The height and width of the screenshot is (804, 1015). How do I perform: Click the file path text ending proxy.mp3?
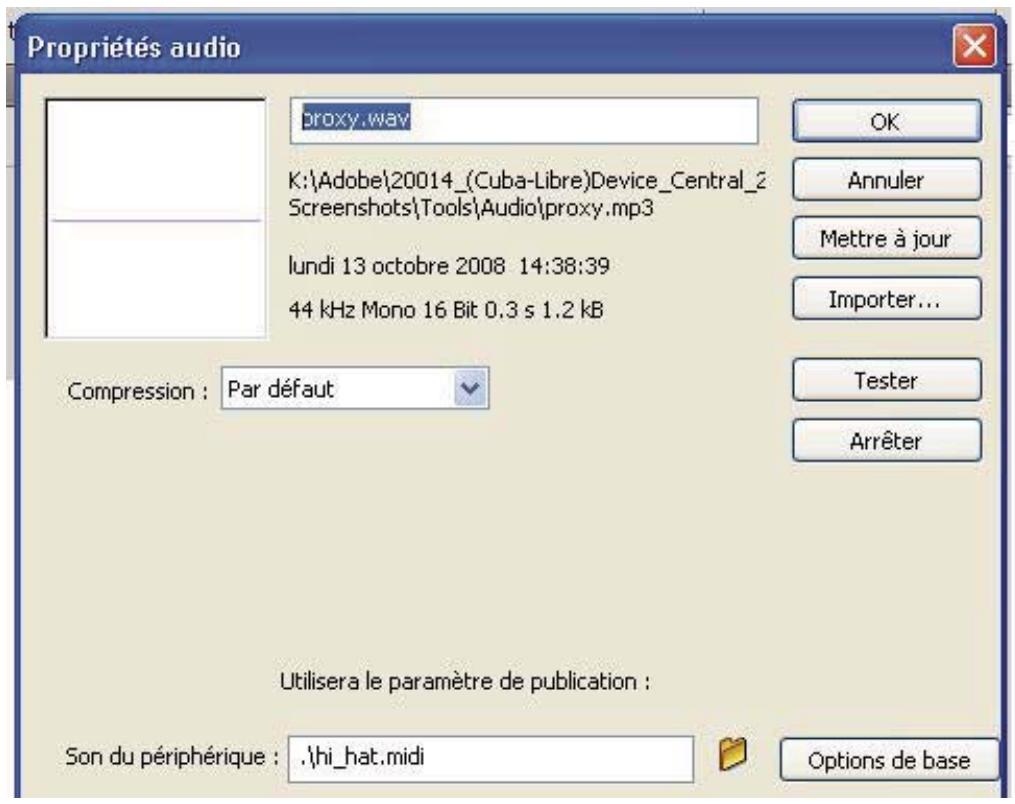(526, 194)
